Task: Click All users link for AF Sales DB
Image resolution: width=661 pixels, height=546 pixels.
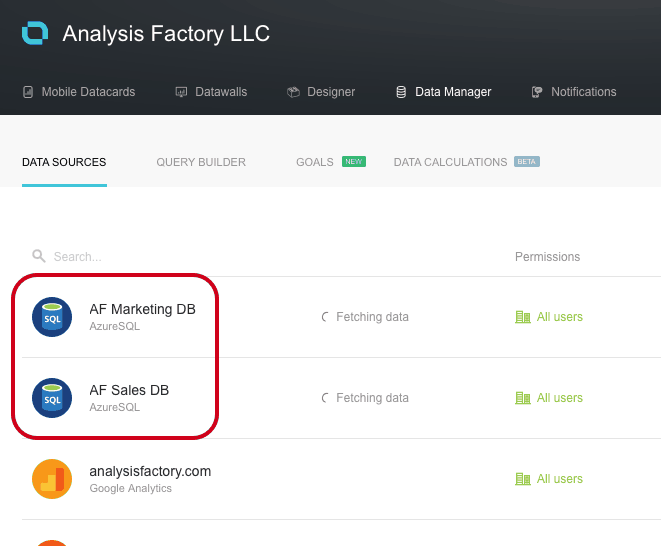Action: tap(559, 398)
